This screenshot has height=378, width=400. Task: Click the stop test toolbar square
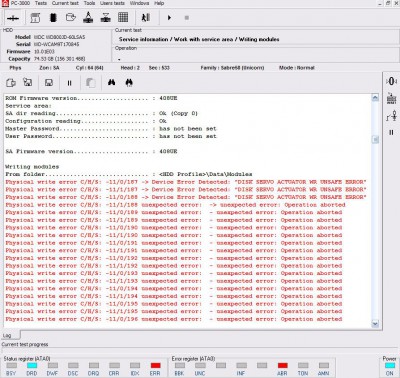pyautogui.click(x=187, y=18)
